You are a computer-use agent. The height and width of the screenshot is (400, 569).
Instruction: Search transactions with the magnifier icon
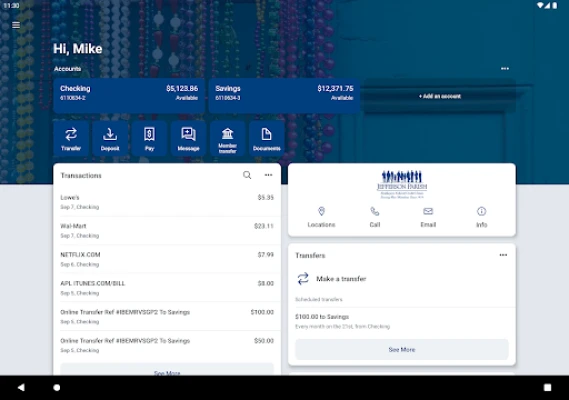[x=247, y=175]
